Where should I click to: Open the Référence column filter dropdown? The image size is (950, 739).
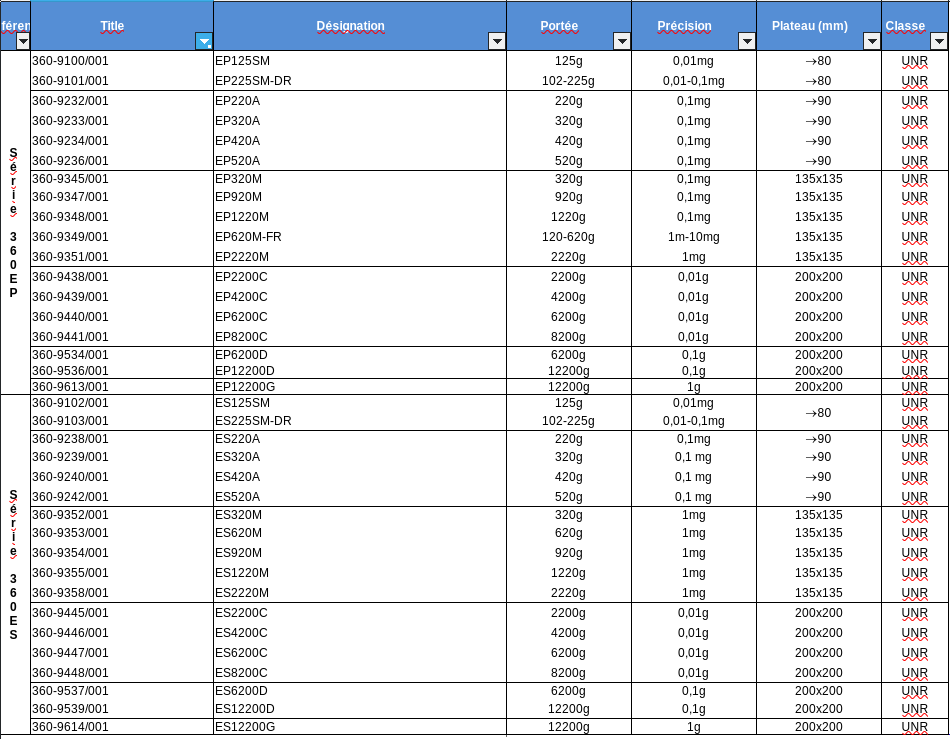coord(23,41)
